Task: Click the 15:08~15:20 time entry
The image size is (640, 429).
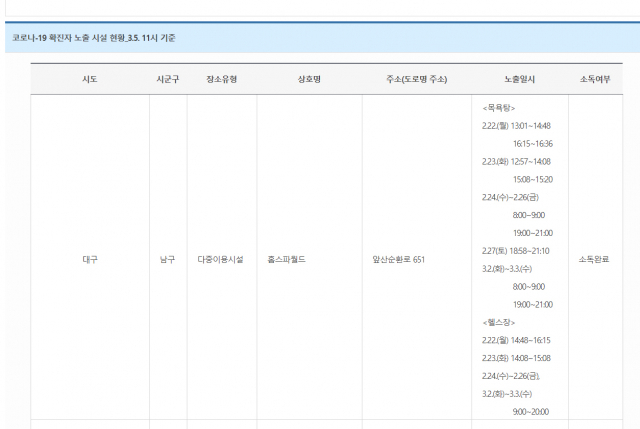Action: tap(533, 180)
